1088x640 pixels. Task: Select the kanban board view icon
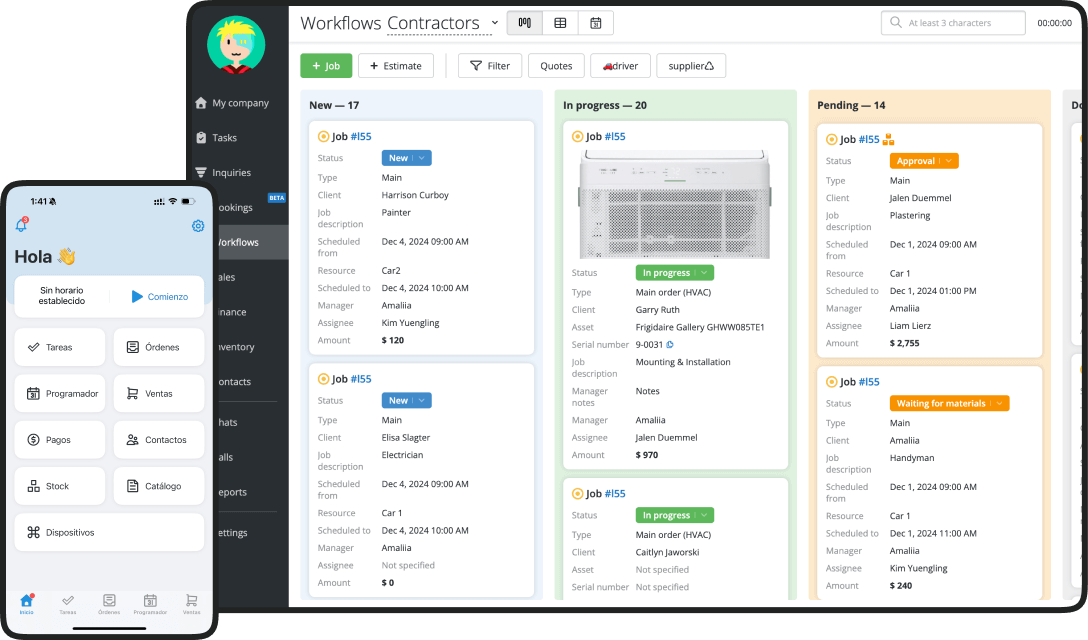(524, 22)
